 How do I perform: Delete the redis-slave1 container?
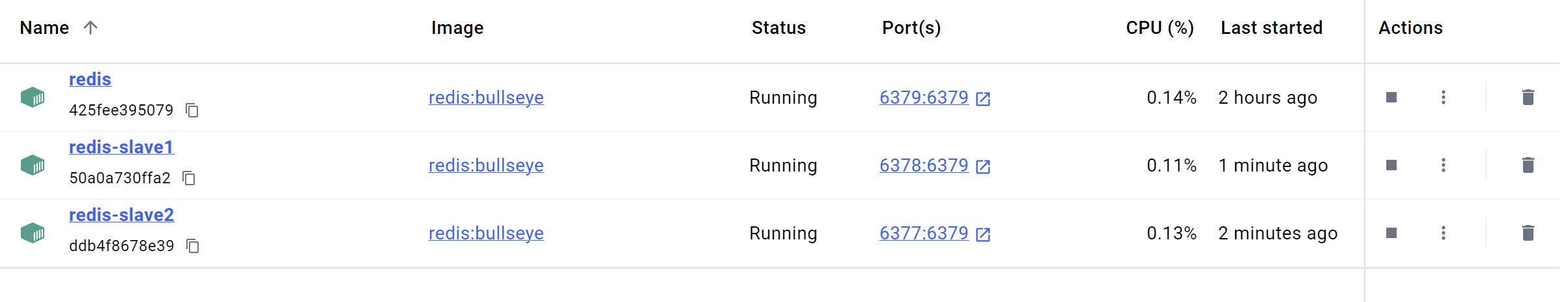[1528, 165]
